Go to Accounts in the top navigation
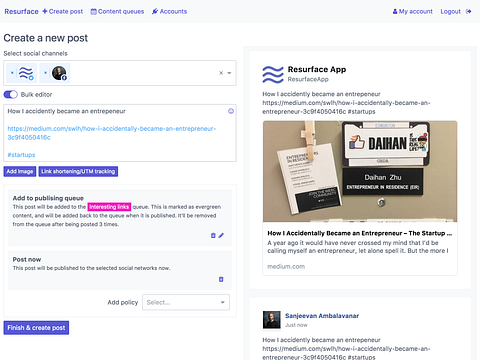The width and height of the screenshot is (480, 360). [169, 11]
